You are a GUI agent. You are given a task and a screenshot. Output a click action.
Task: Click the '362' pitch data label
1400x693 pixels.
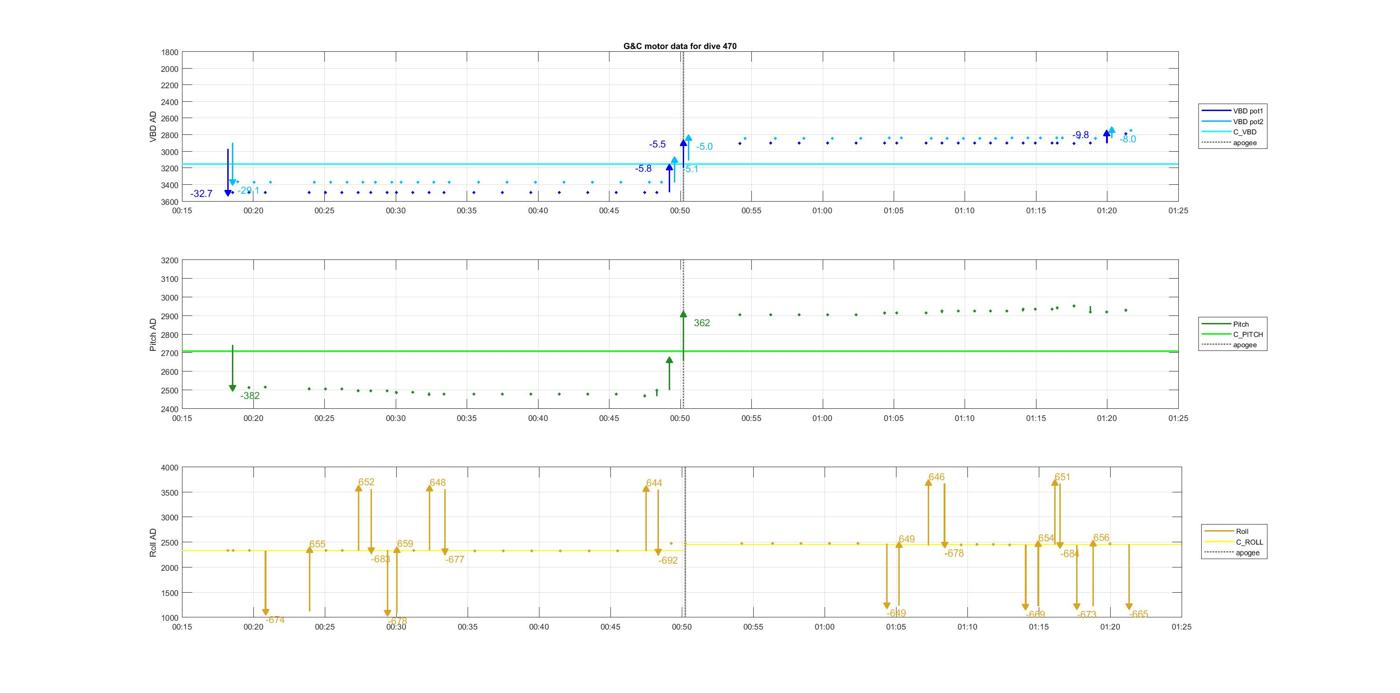[702, 323]
